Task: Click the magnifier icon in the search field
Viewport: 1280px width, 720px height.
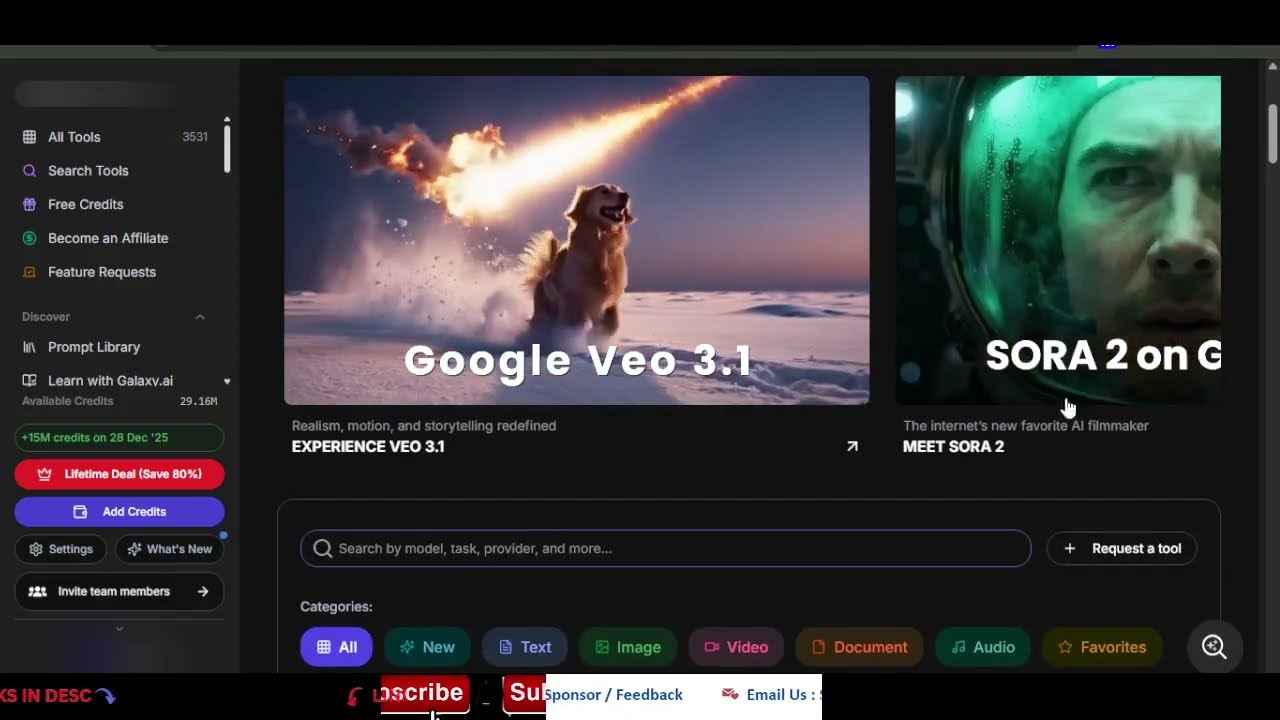Action: coord(322,548)
